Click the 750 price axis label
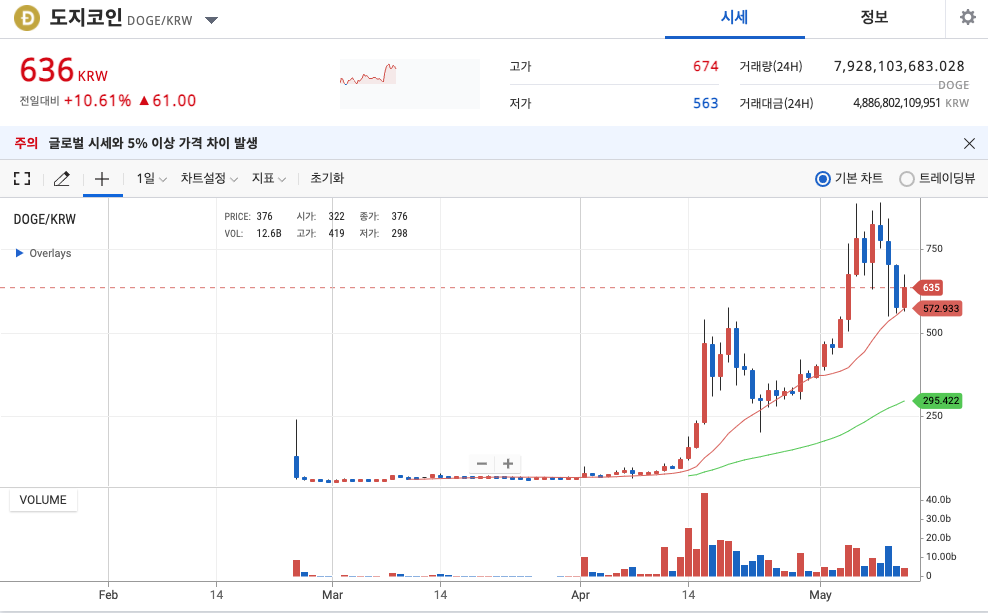The image size is (988, 613). tap(934, 249)
